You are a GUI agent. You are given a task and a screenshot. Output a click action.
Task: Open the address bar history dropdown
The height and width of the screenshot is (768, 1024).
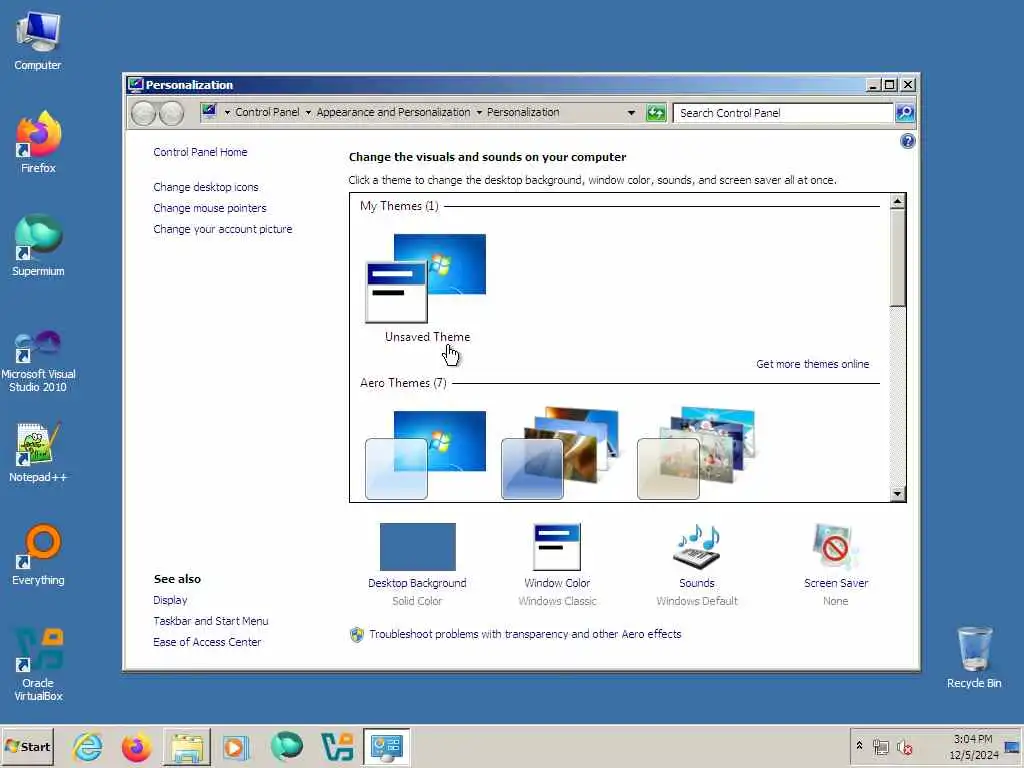pyautogui.click(x=631, y=112)
